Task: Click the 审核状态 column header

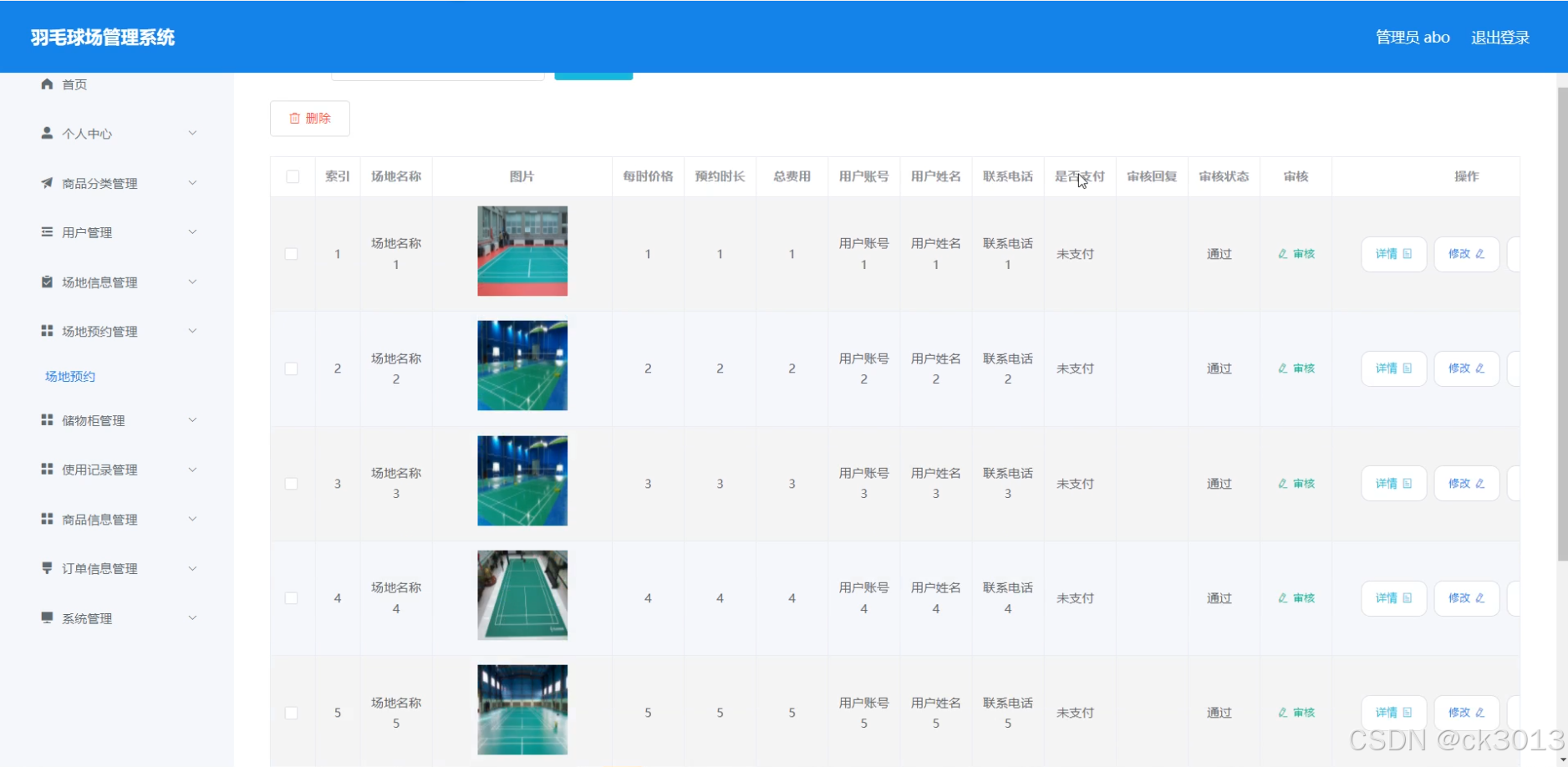Action: point(1224,176)
